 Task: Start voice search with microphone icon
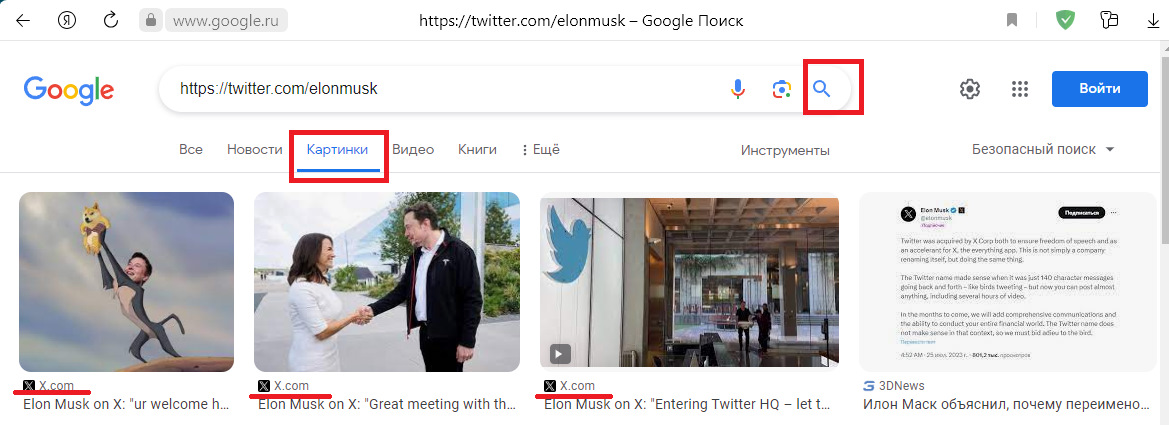[x=738, y=89]
